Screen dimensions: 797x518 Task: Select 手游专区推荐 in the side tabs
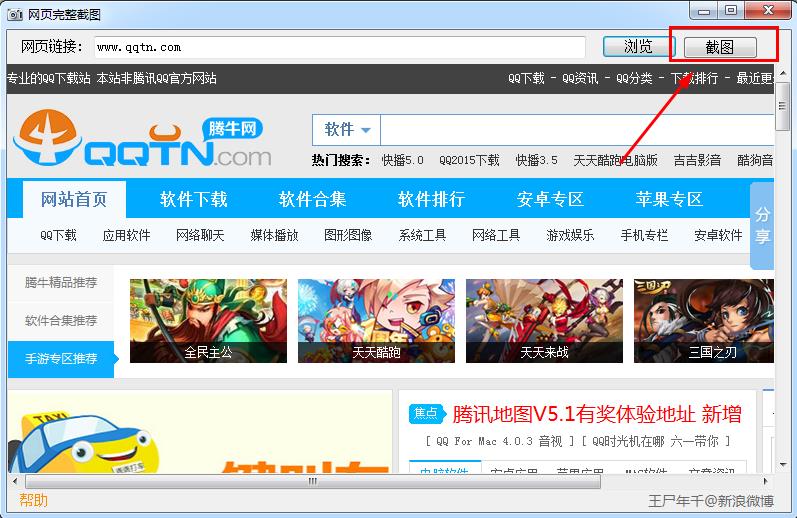(x=61, y=358)
